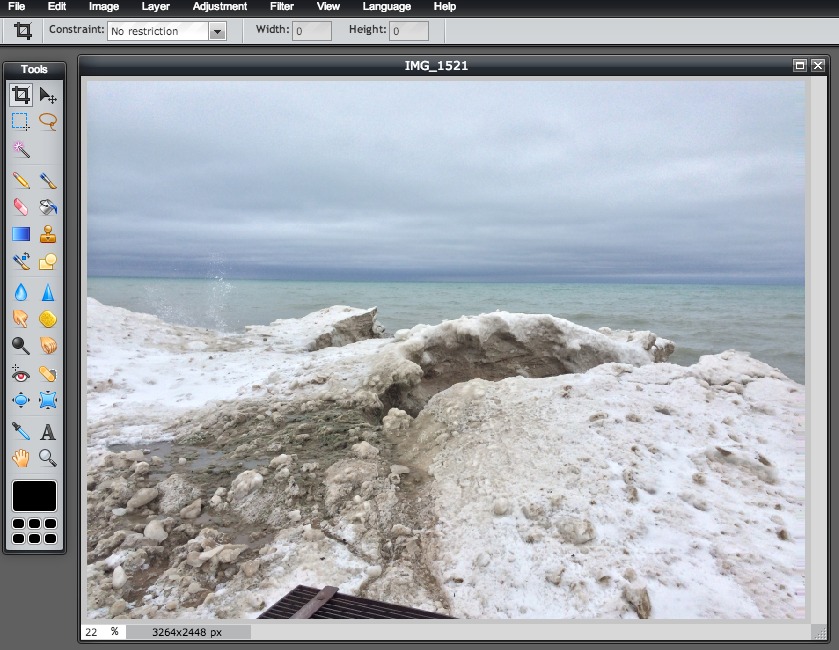Click the IMG_1521 window title bar
This screenshot has height=650, width=839.
(x=436, y=65)
